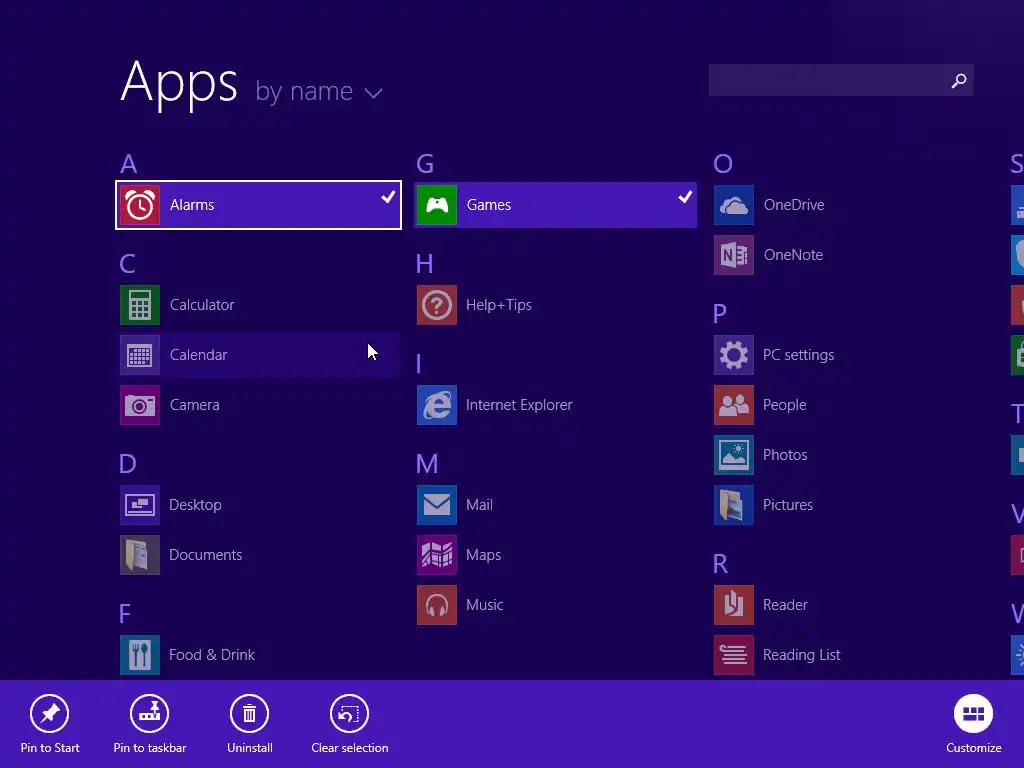Launch the Camera app icon

click(140, 405)
